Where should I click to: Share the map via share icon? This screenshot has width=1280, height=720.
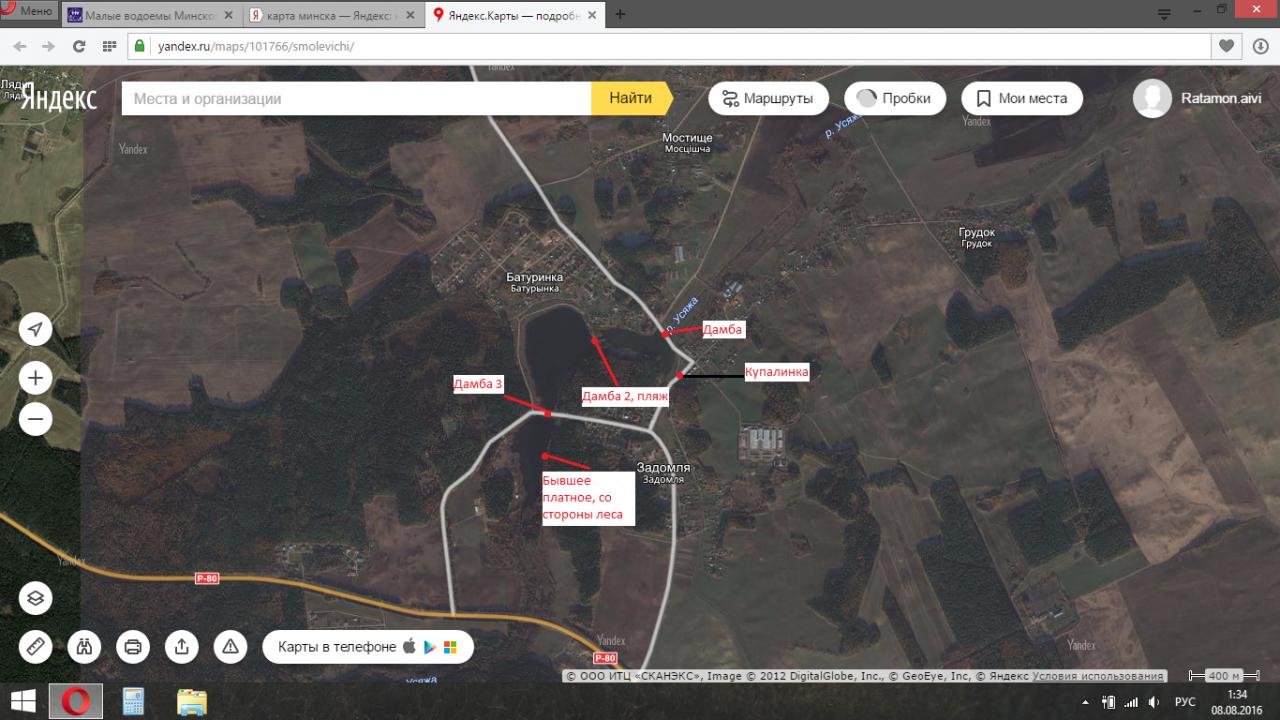[181, 647]
